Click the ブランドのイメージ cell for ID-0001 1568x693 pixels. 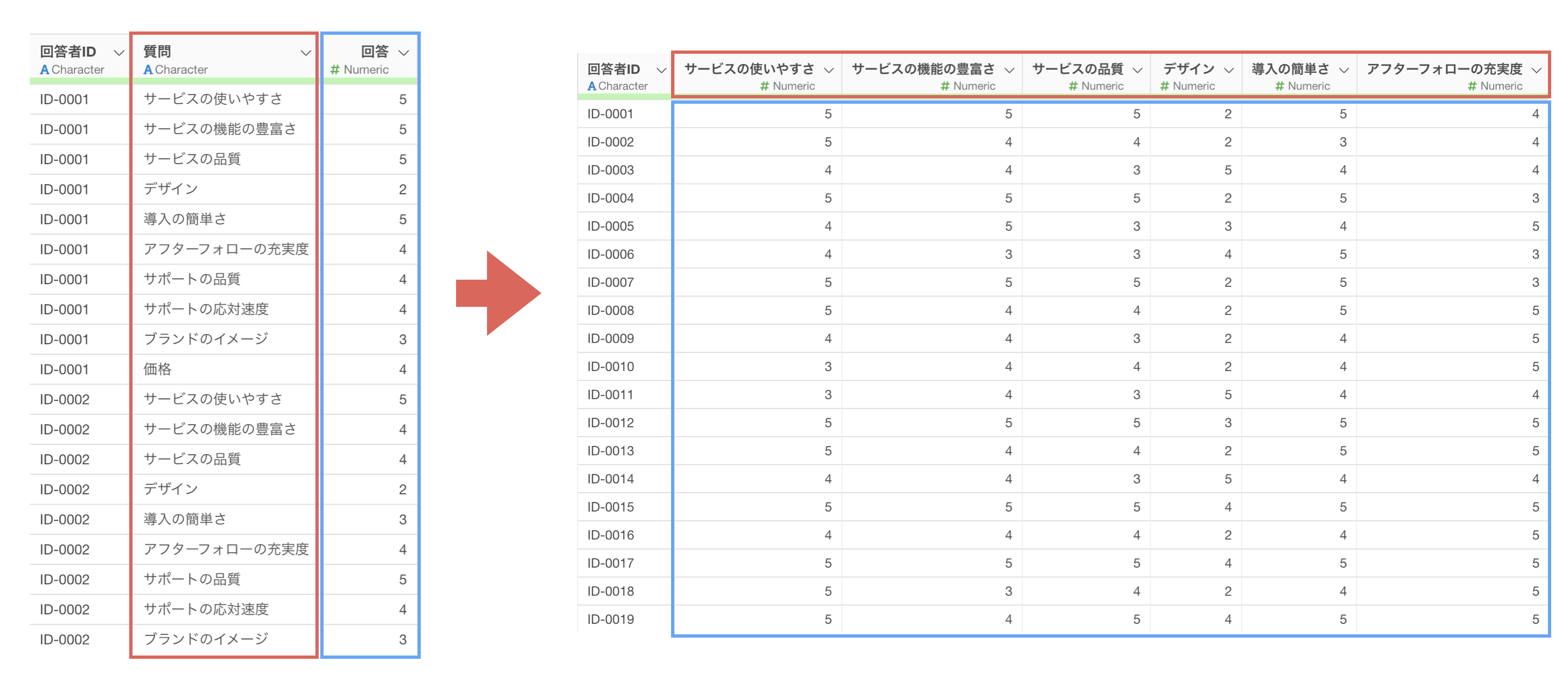point(206,339)
